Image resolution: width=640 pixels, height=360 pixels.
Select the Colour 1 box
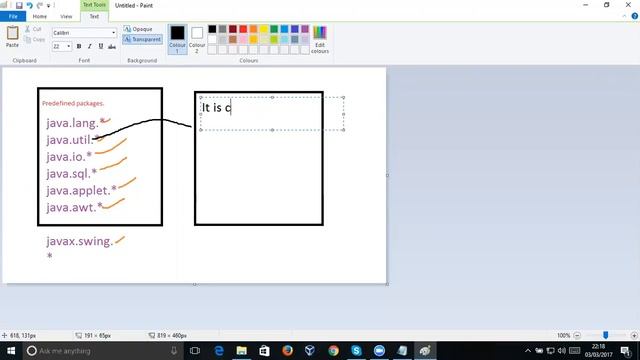point(177,39)
